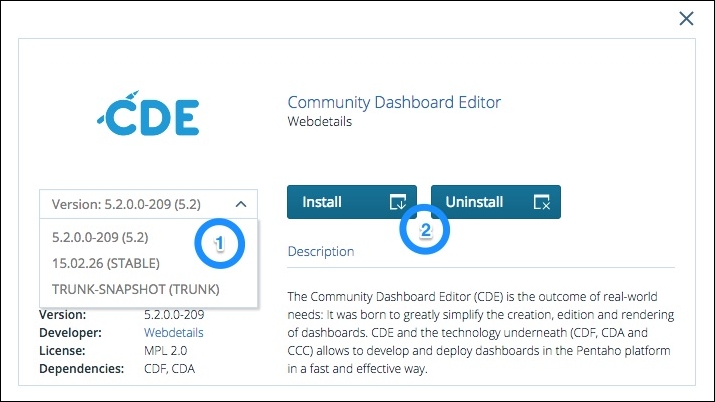Select version 5.2.0.0-209 (5.2) option
Screen dimensions: 715x402
pos(100,237)
